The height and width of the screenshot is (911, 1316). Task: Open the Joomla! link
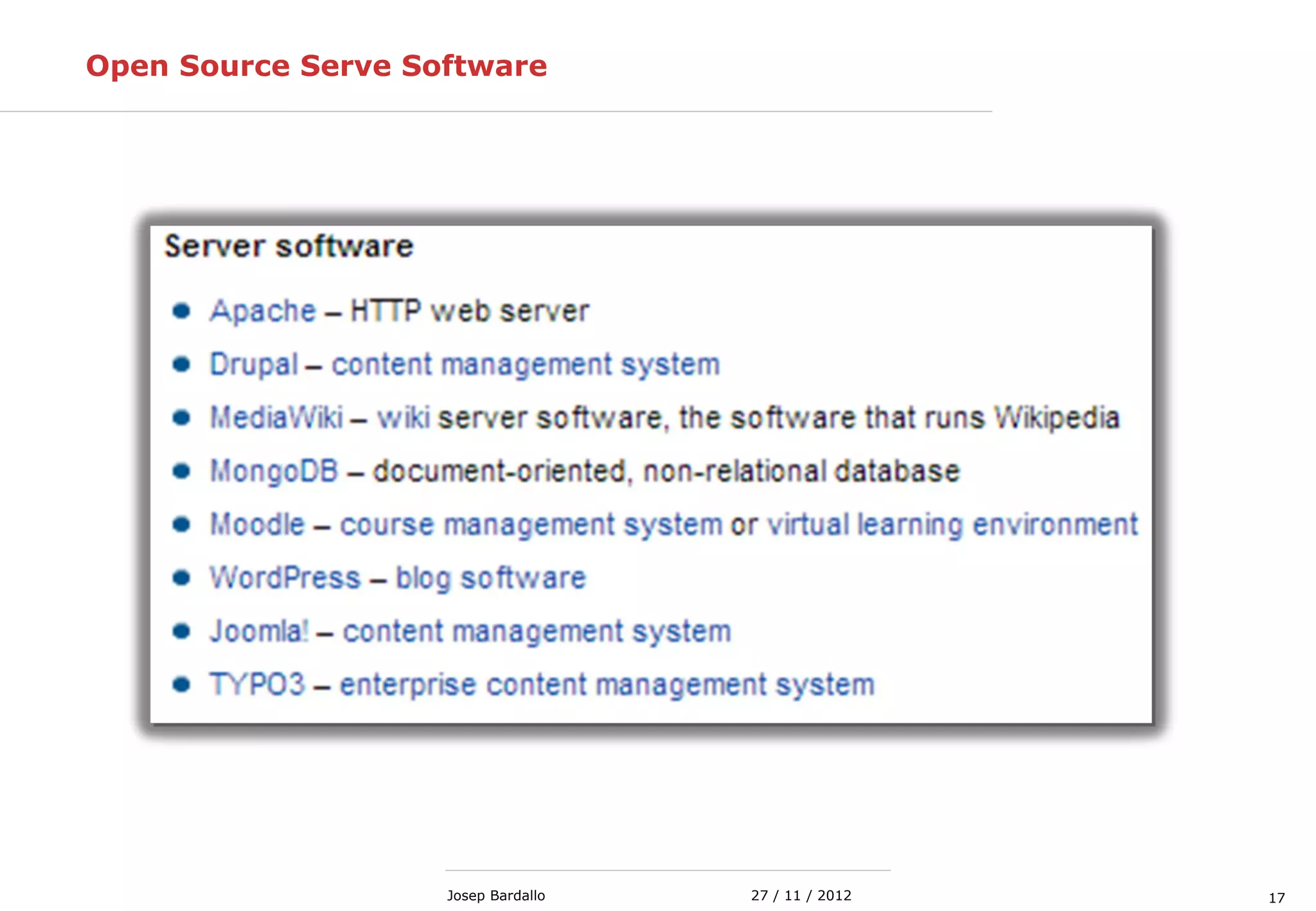click(x=260, y=631)
